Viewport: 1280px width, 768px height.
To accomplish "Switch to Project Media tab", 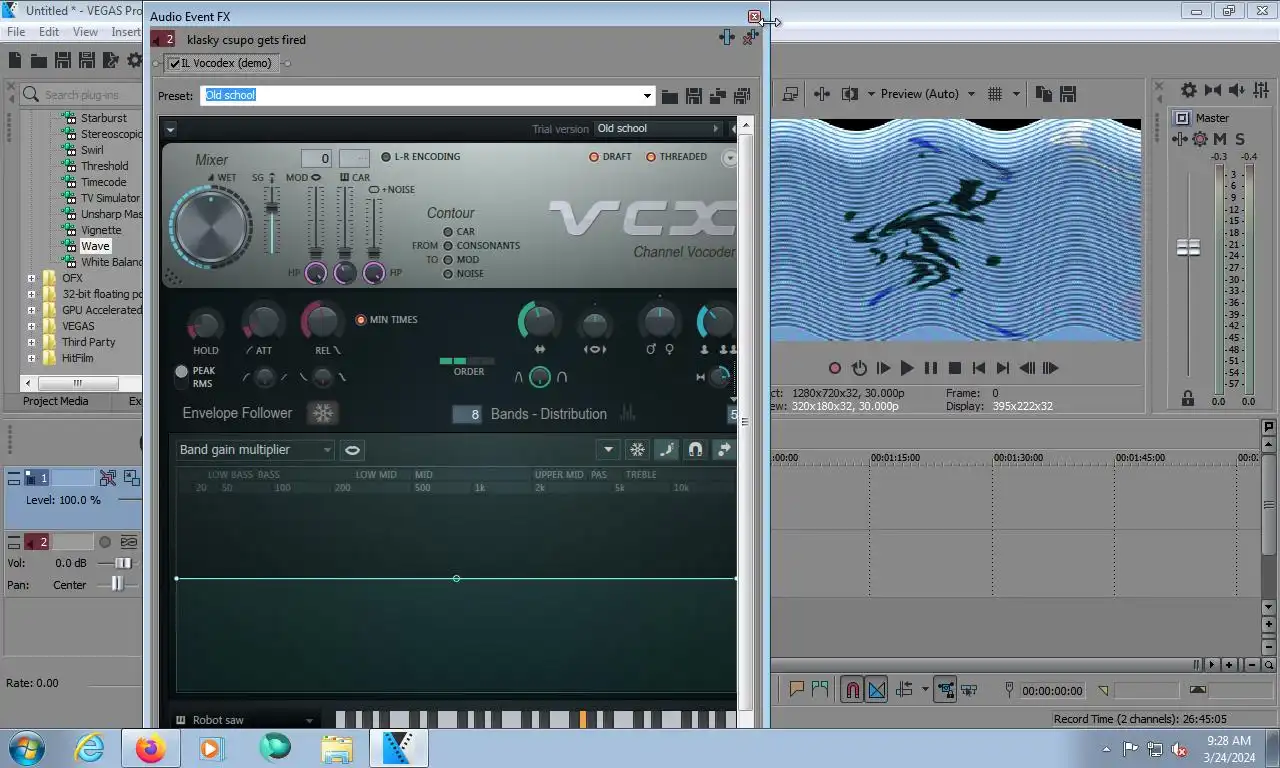I will tap(56, 401).
